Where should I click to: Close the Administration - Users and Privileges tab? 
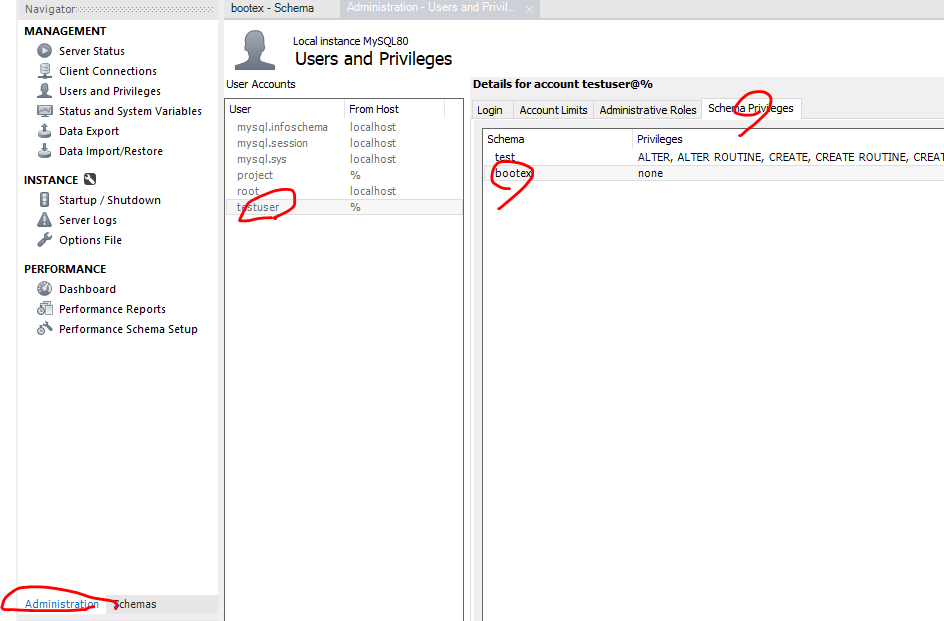tap(529, 9)
